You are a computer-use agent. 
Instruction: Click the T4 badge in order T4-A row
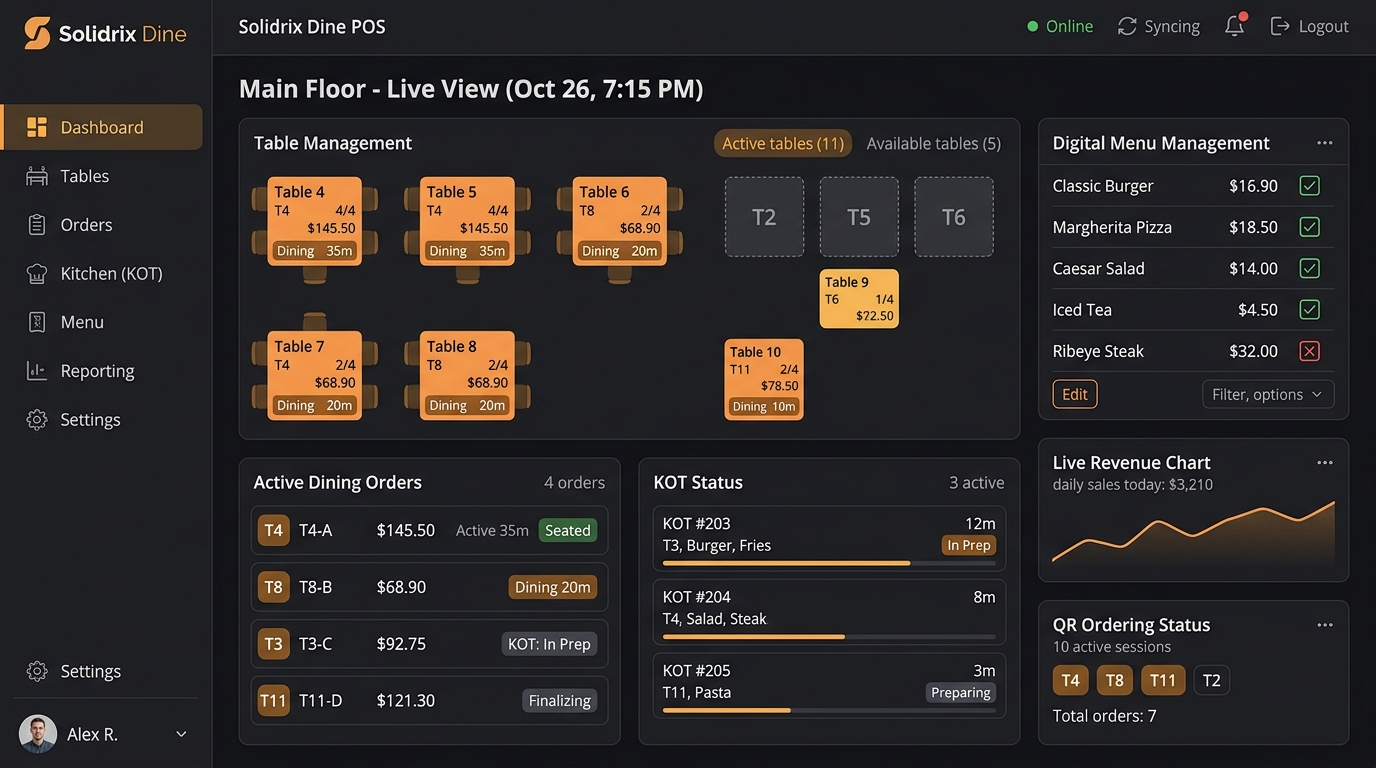pyautogui.click(x=273, y=530)
